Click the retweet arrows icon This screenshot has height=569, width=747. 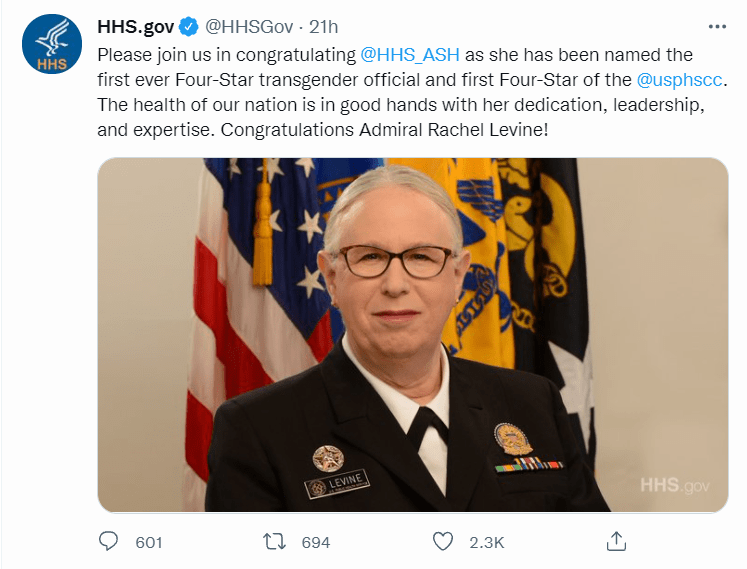tap(274, 542)
